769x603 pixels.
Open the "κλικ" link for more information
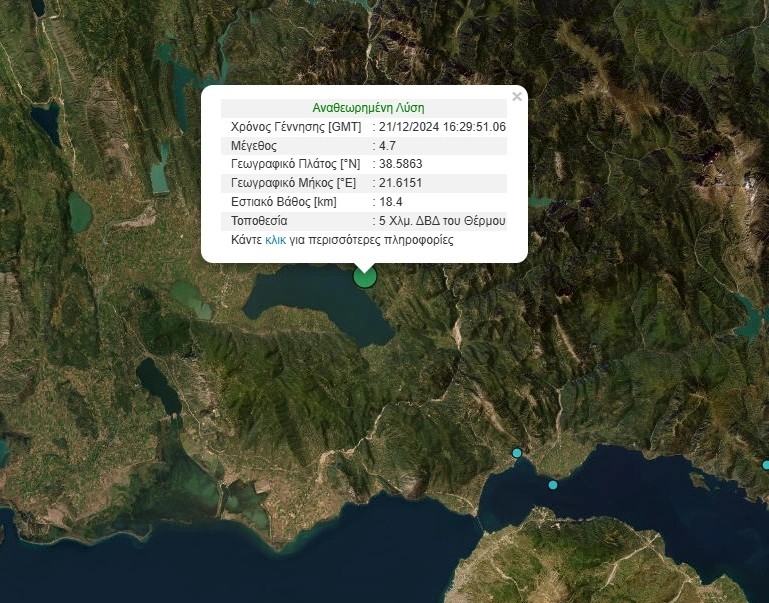pyautogui.click(x=275, y=240)
